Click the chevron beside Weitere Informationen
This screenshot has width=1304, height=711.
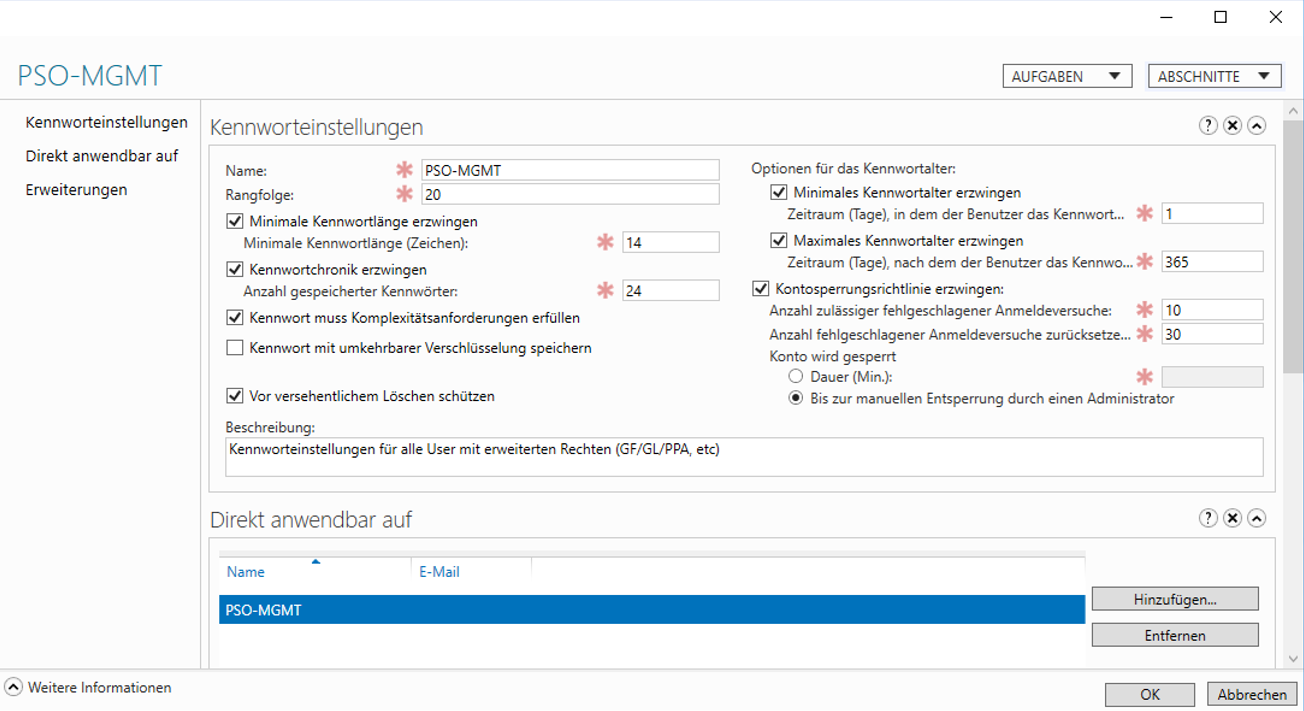(15, 687)
